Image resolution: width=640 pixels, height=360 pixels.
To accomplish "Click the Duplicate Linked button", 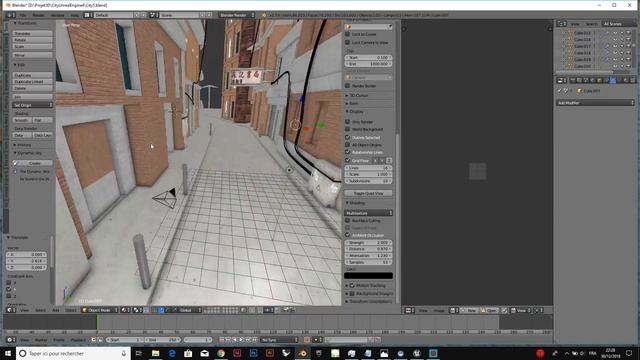I will click(32, 82).
